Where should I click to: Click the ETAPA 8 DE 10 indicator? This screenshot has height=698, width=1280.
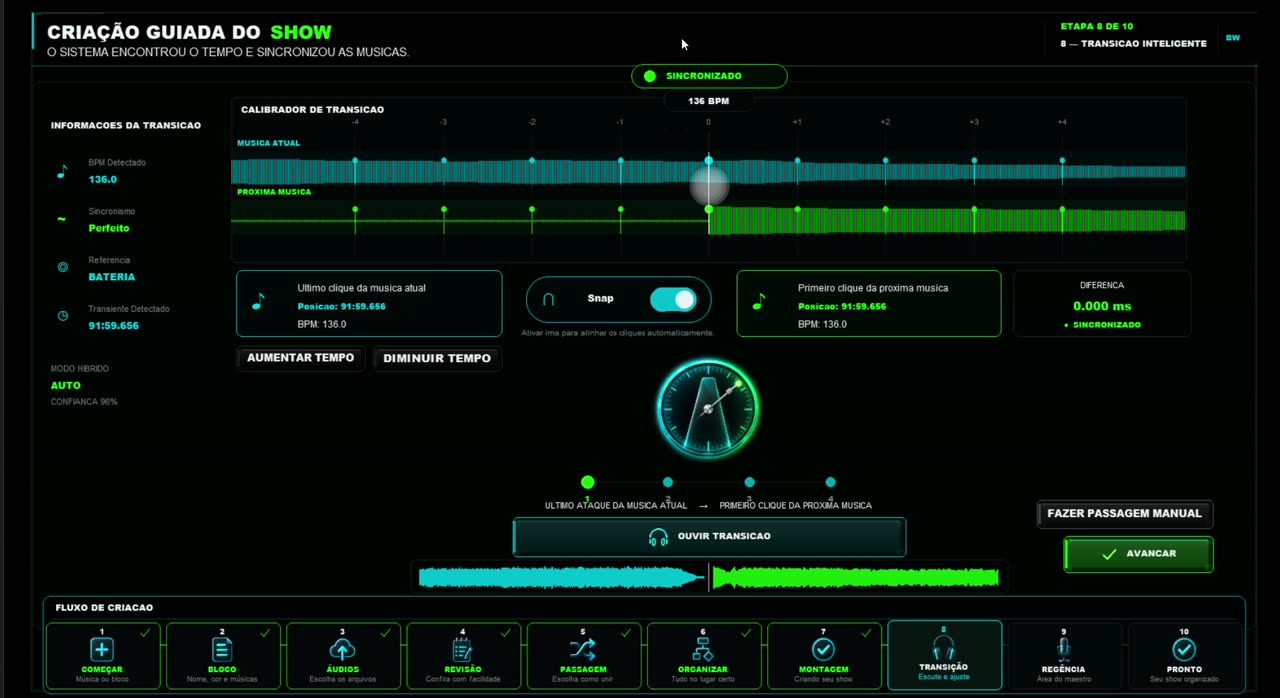pyautogui.click(x=1097, y=26)
